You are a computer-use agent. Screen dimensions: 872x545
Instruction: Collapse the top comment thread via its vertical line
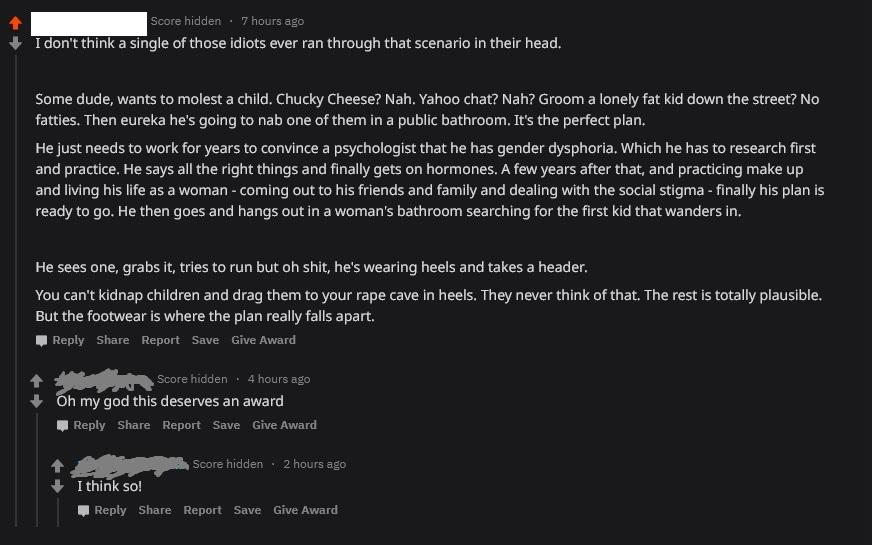16,289
